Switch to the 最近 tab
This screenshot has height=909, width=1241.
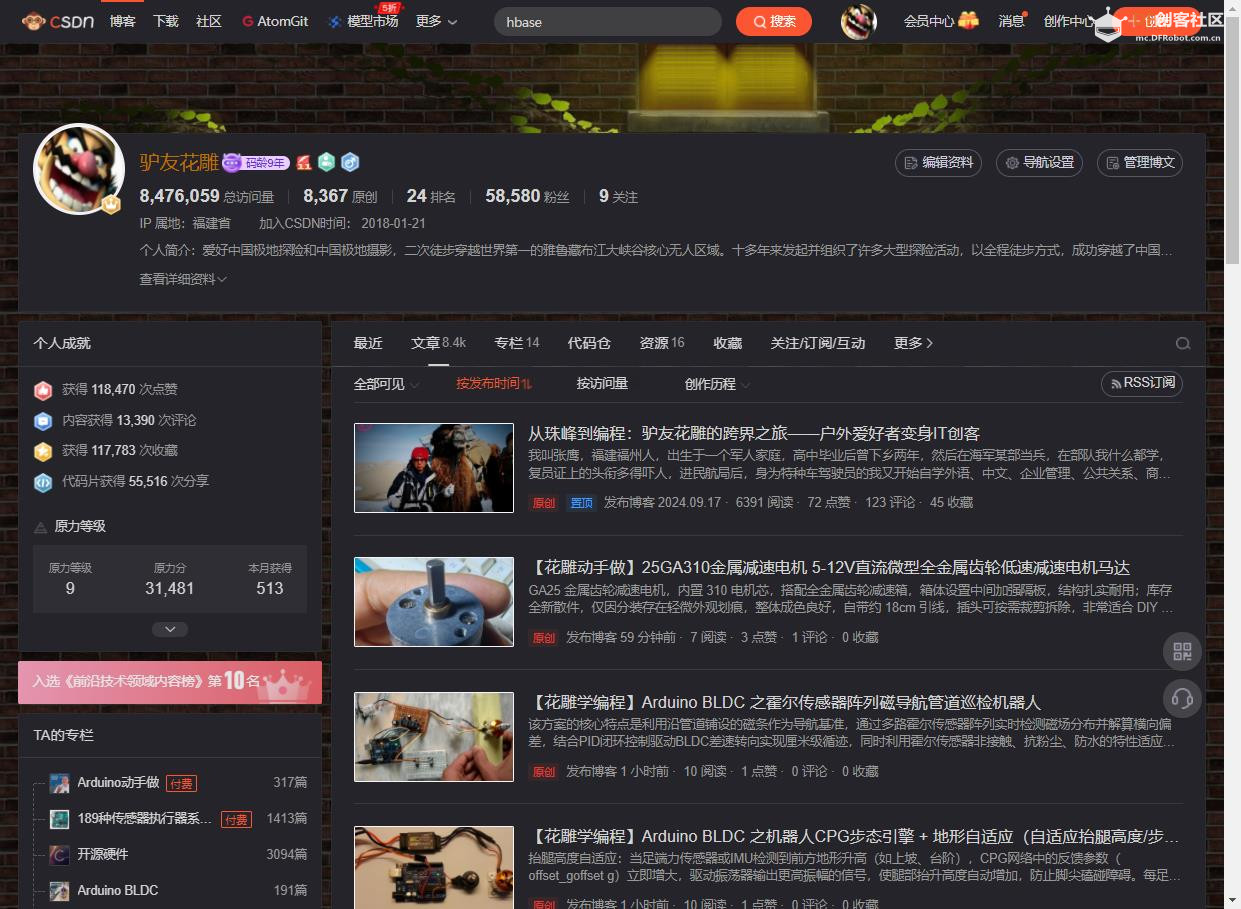pyautogui.click(x=368, y=343)
